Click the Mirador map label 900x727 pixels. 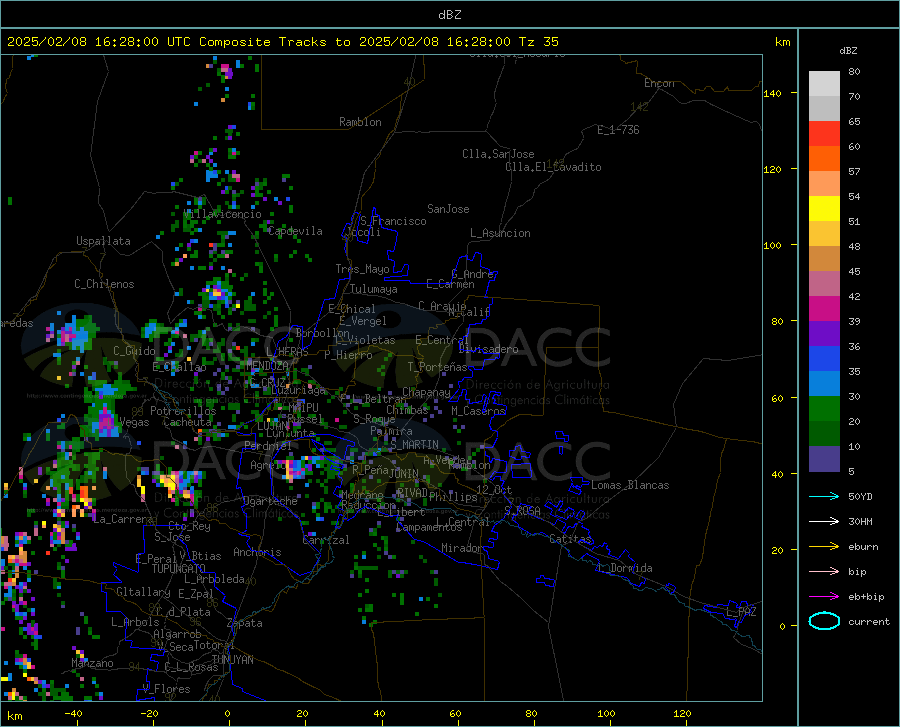[x=462, y=548]
